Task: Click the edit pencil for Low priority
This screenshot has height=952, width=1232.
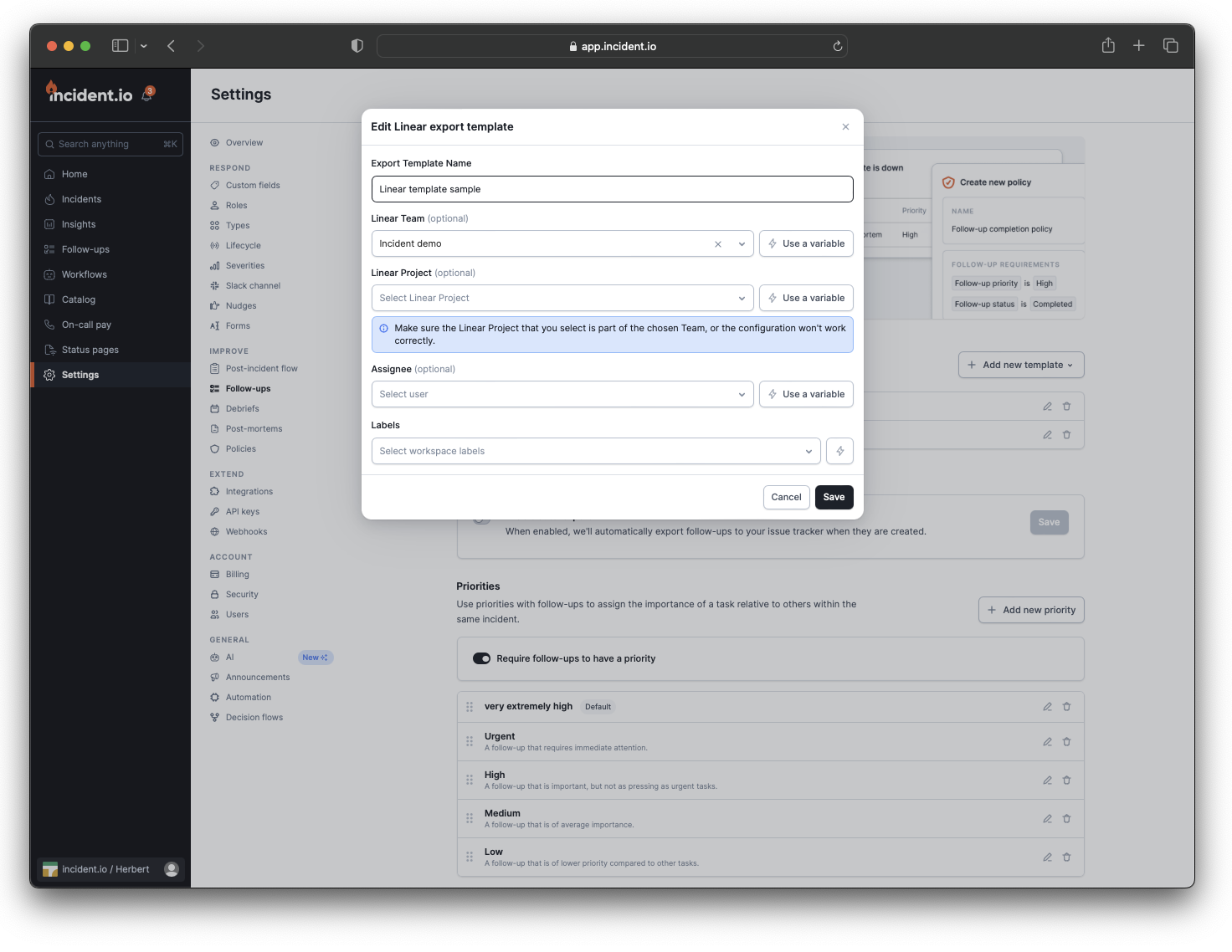Action: point(1047,857)
